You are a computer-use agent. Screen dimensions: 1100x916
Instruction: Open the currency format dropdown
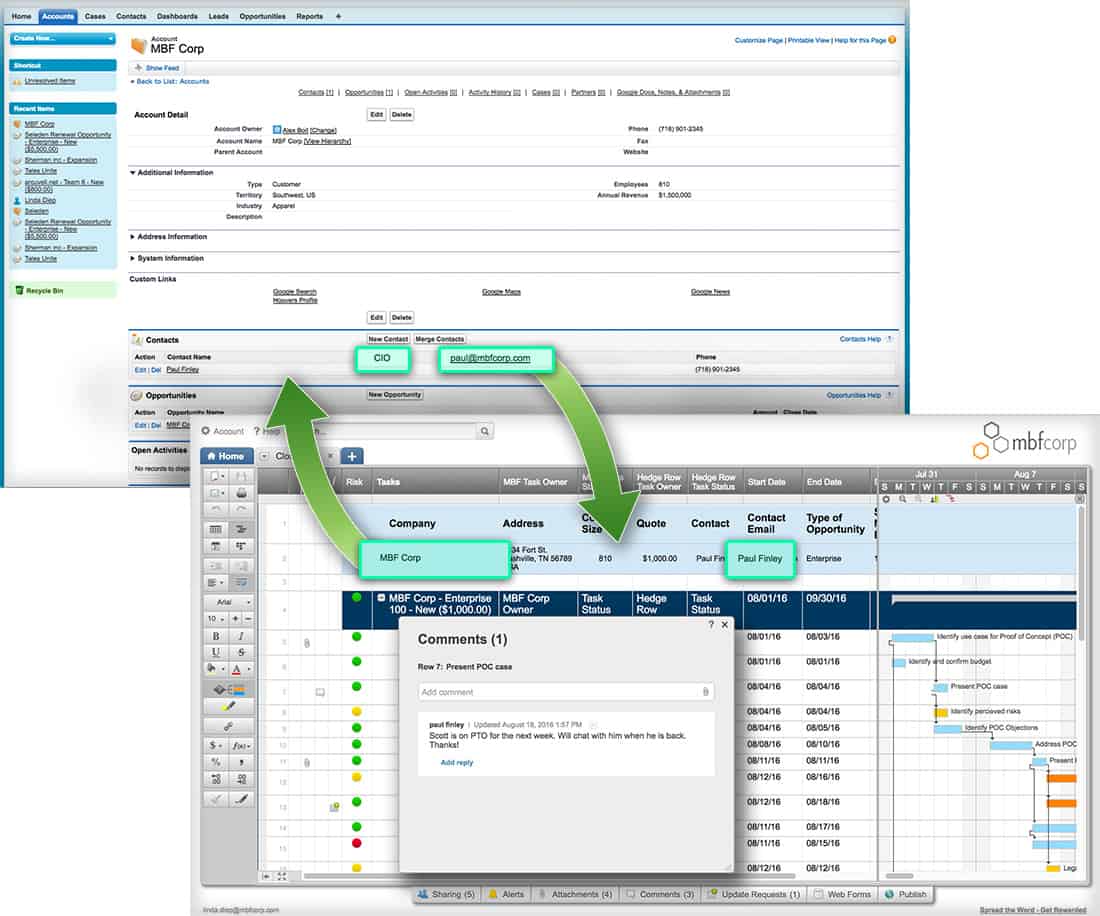click(x=215, y=745)
